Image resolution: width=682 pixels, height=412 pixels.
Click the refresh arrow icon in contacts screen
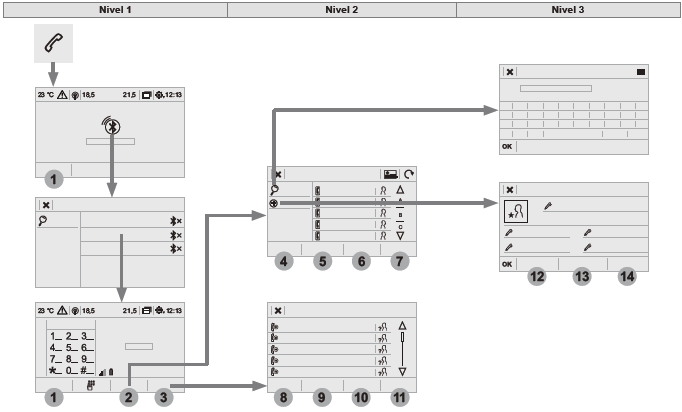coord(409,174)
